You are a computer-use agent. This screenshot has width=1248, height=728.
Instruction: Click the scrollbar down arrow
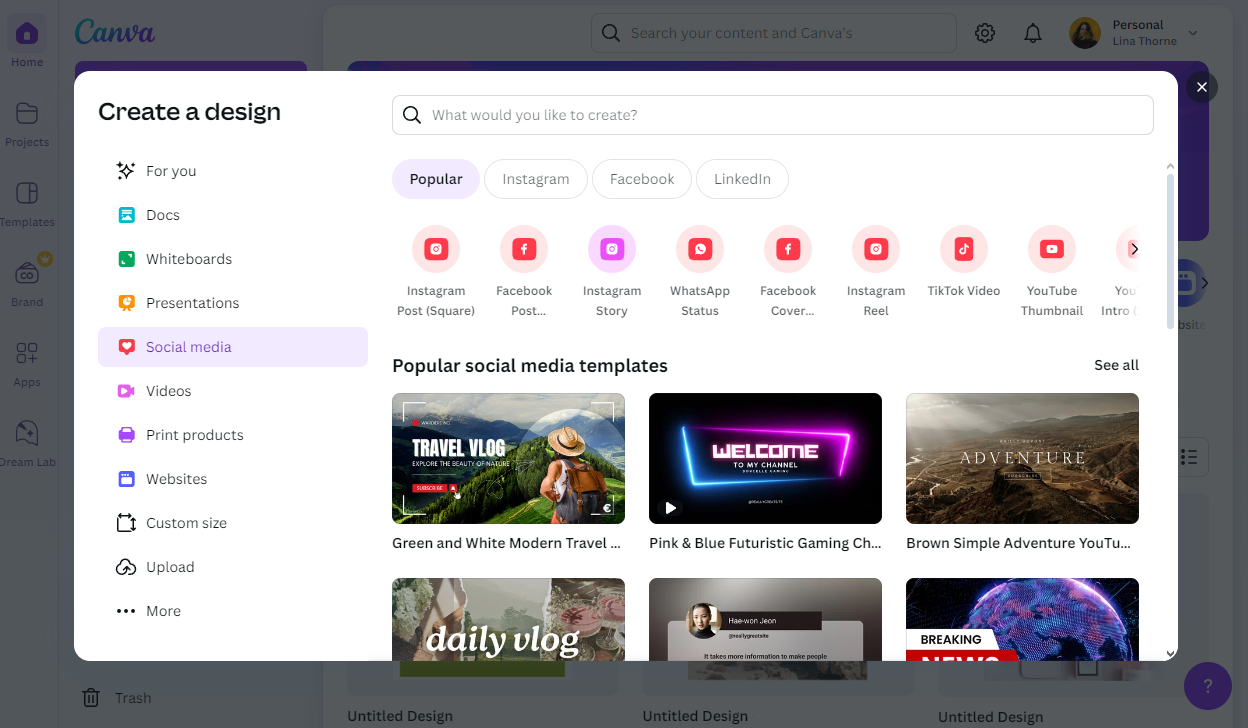1171,654
